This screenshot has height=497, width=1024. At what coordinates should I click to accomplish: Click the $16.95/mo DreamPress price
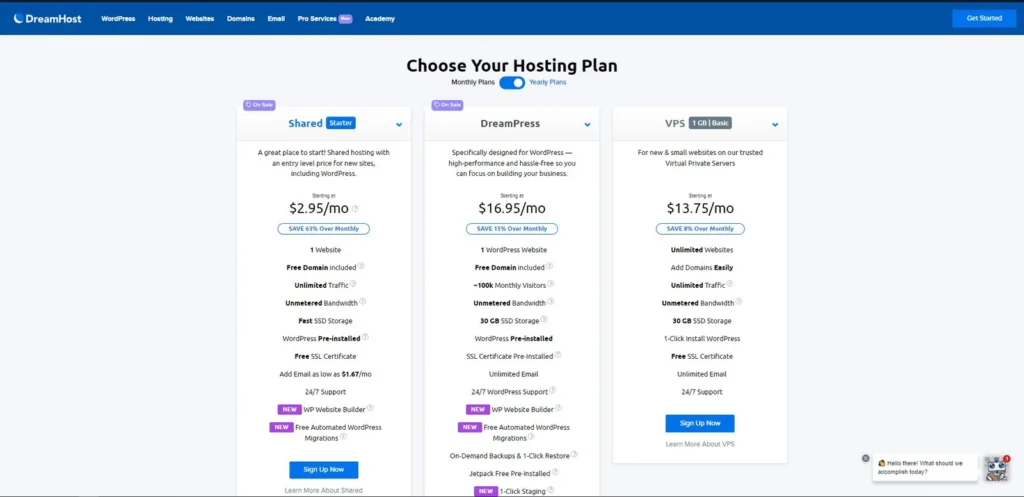coord(512,208)
